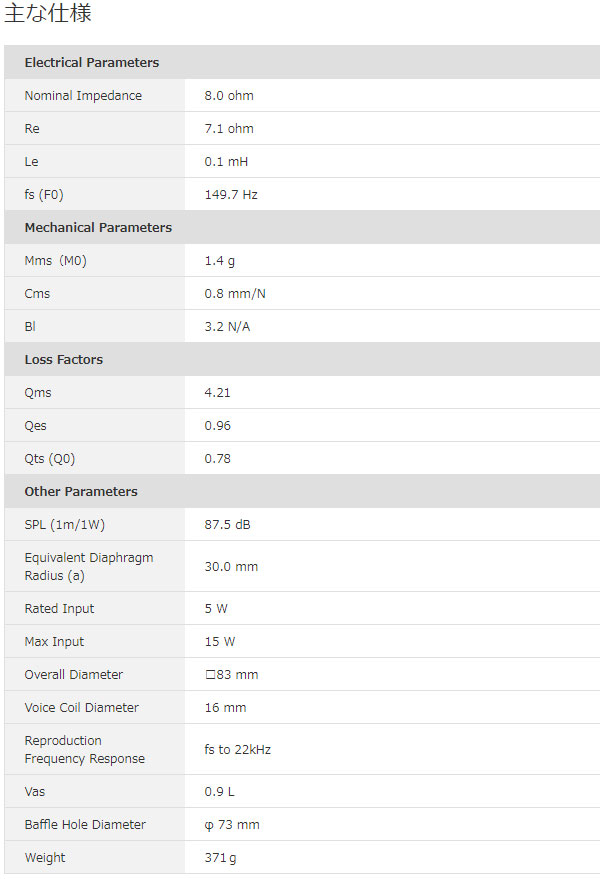Image resolution: width=600 pixels, height=879 pixels.
Task: Select the Weight 371 g value
Action: click(x=221, y=858)
